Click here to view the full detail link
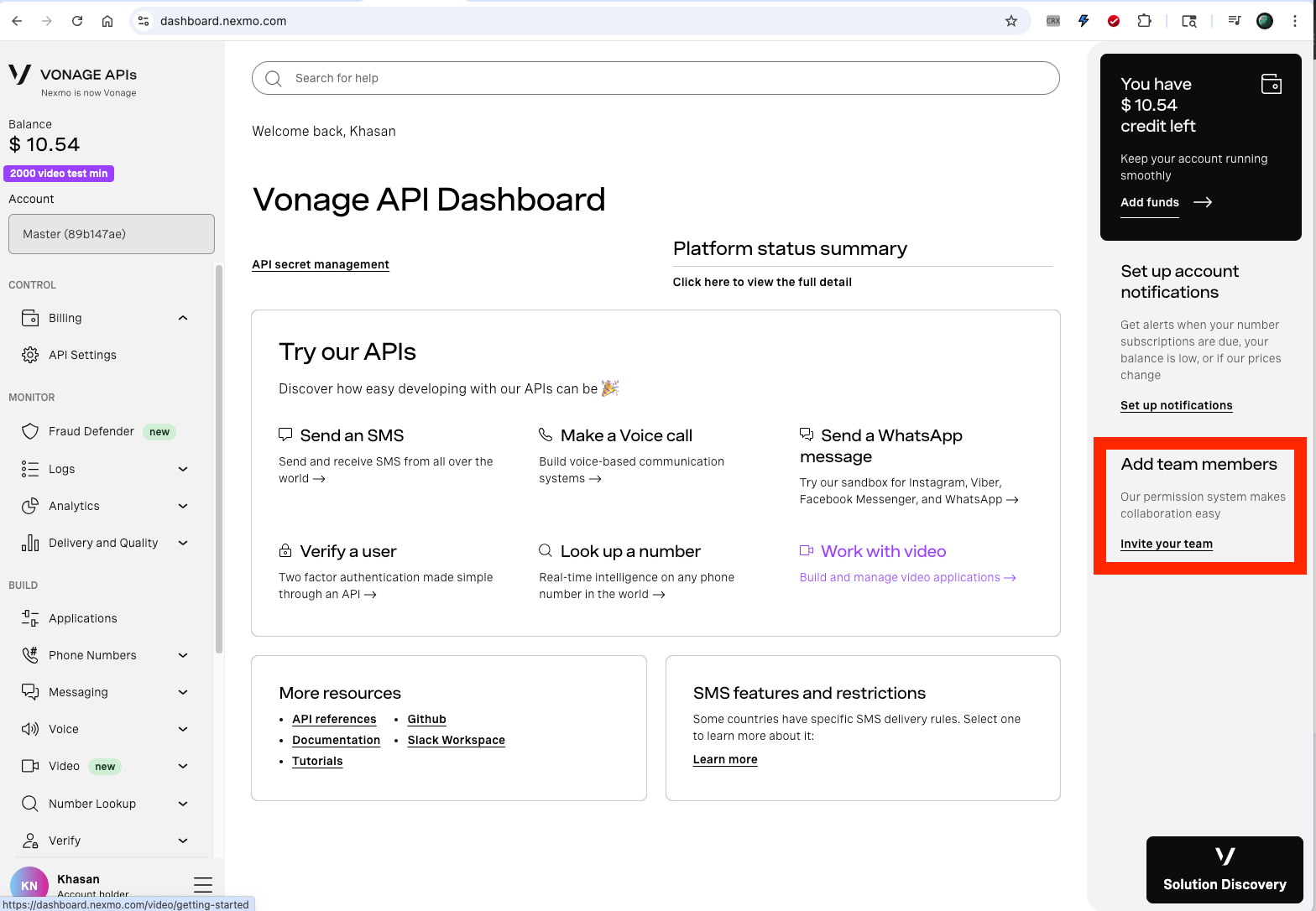The image size is (1316, 911). tap(762, 282)
